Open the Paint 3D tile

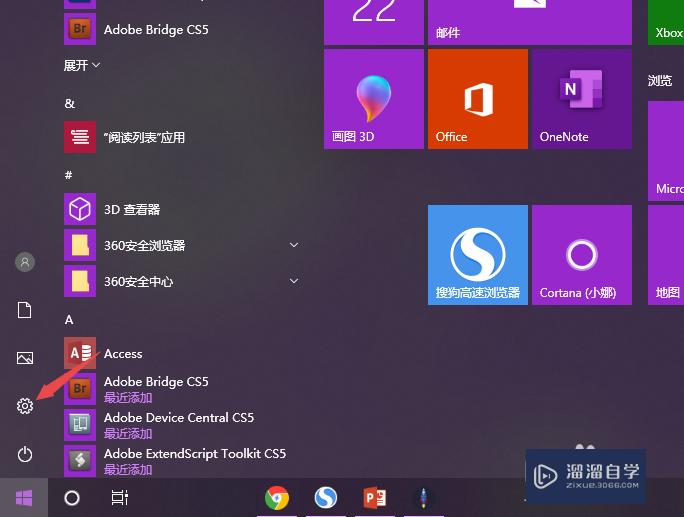coord(374,99)
